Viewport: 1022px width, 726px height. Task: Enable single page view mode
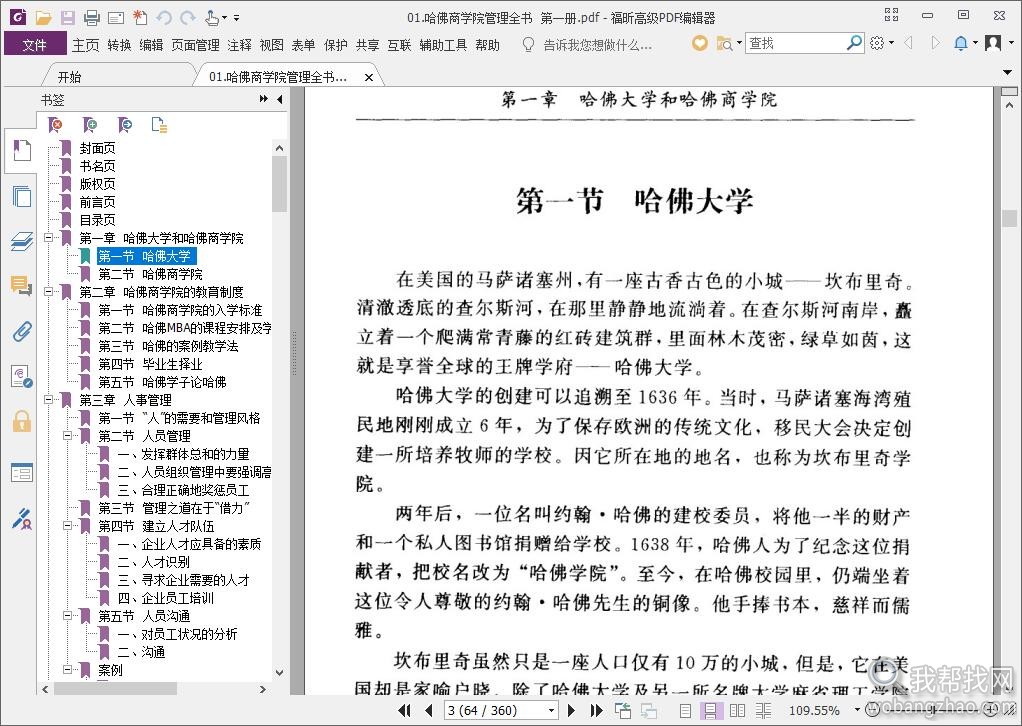pyautogui.click(x=685, y=710)
